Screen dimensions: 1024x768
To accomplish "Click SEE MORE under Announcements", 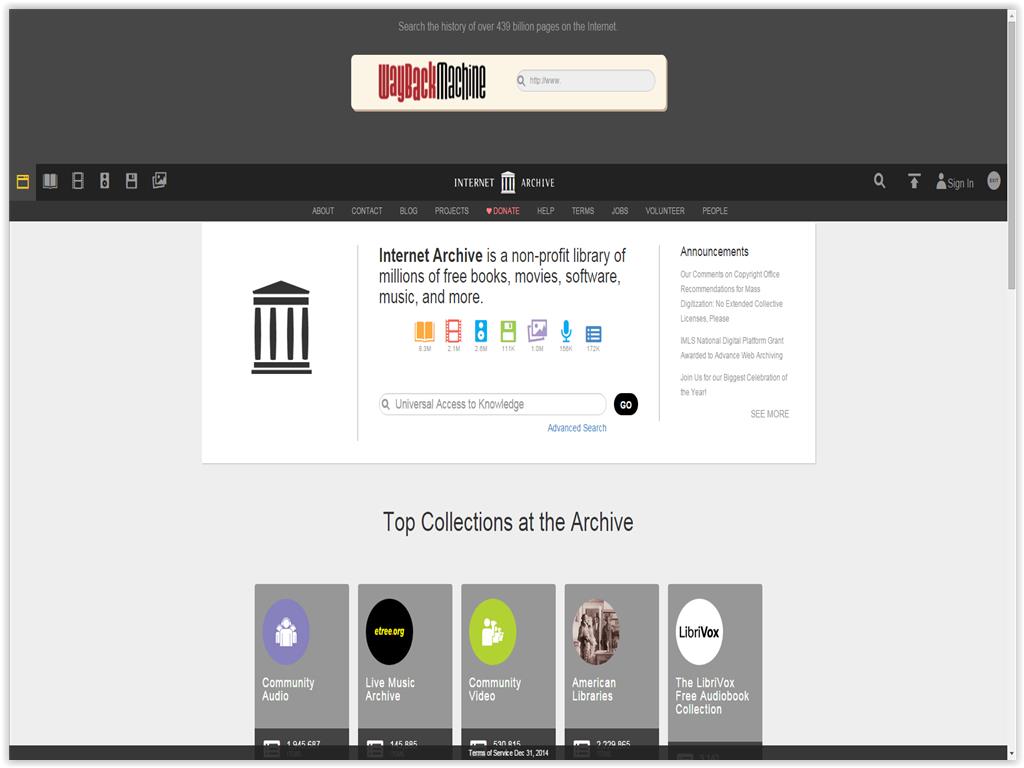I will [x=770, y=414].
